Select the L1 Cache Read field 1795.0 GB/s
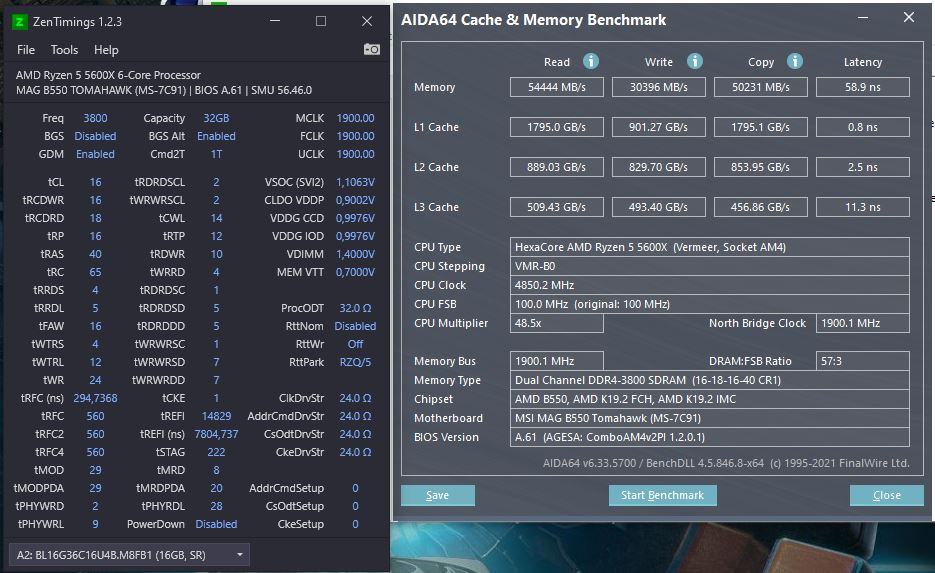The image size is (935, 573). (x=556, y=127)
